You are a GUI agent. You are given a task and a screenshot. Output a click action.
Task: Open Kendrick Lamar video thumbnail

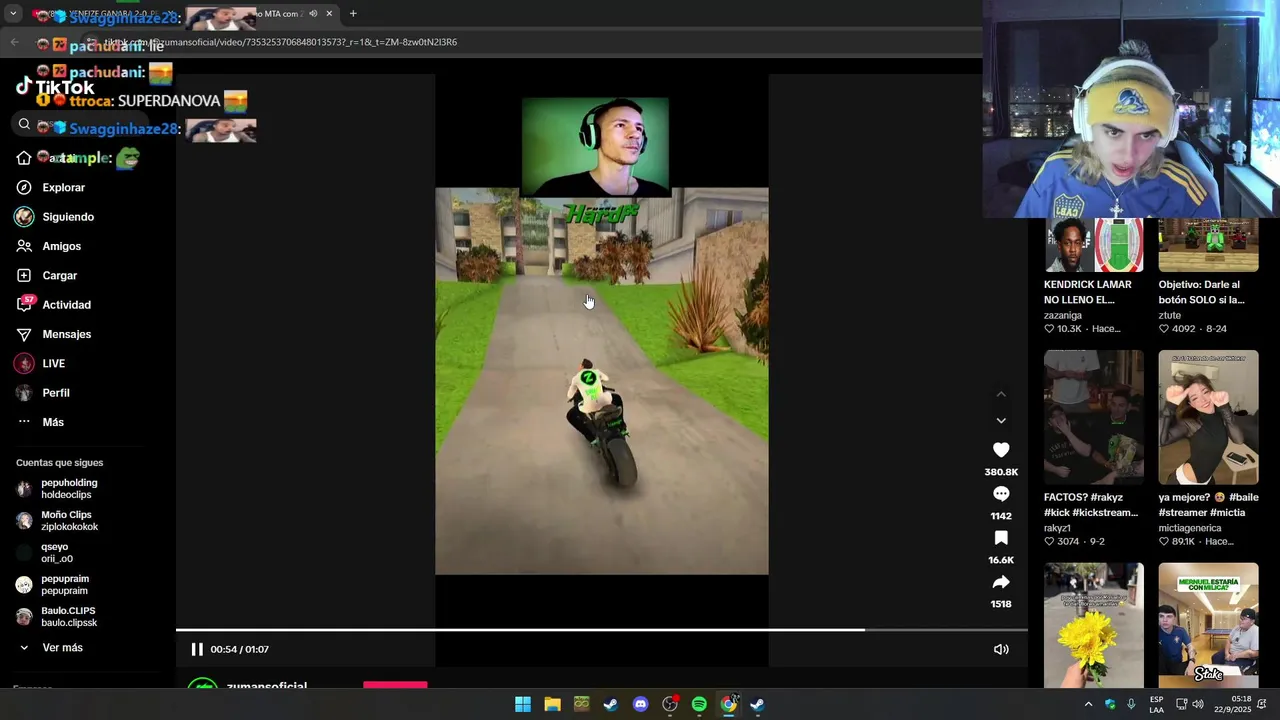click(1094, 245)
